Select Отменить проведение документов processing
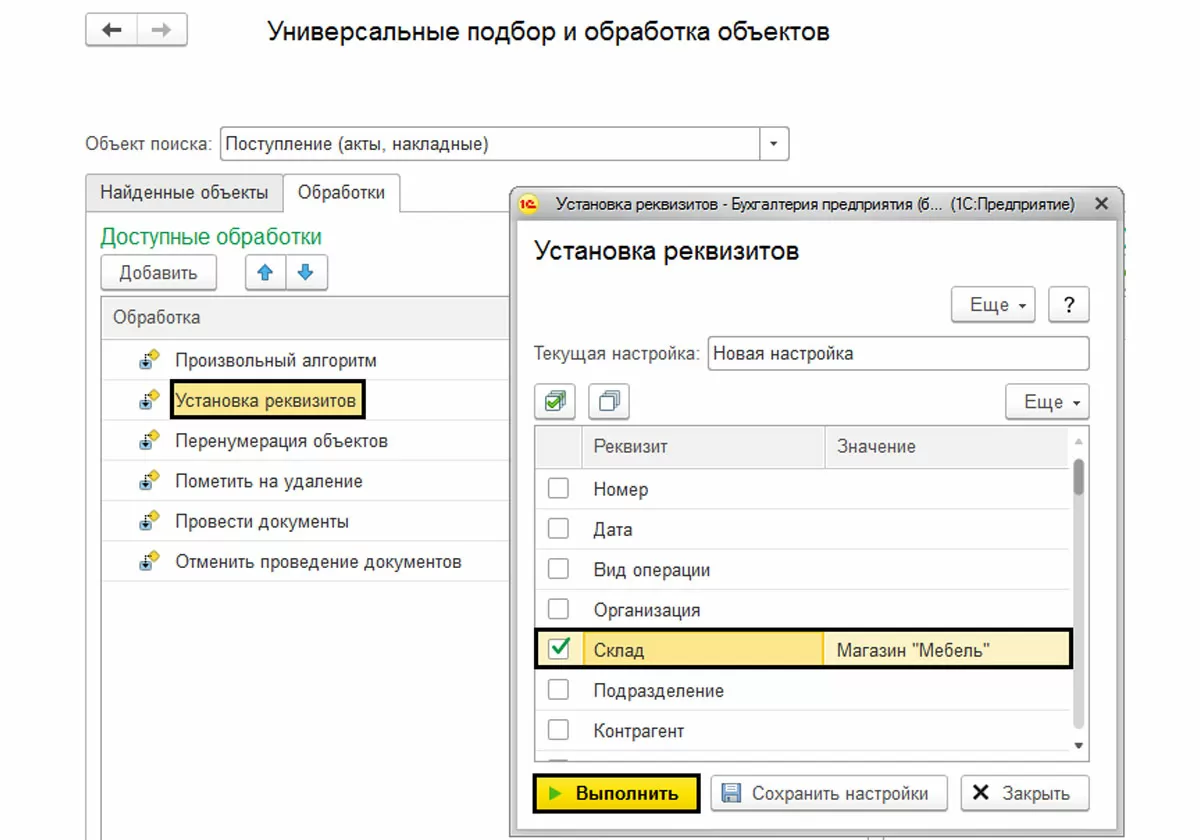Viewport: 1200px width, 840px height. [x=318, y=561]
